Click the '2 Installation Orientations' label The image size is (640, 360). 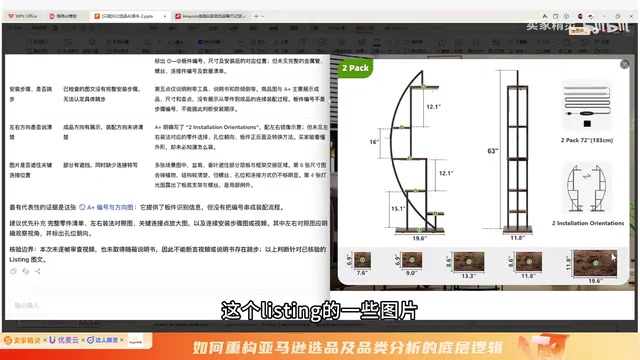click(x=588, y=223)
